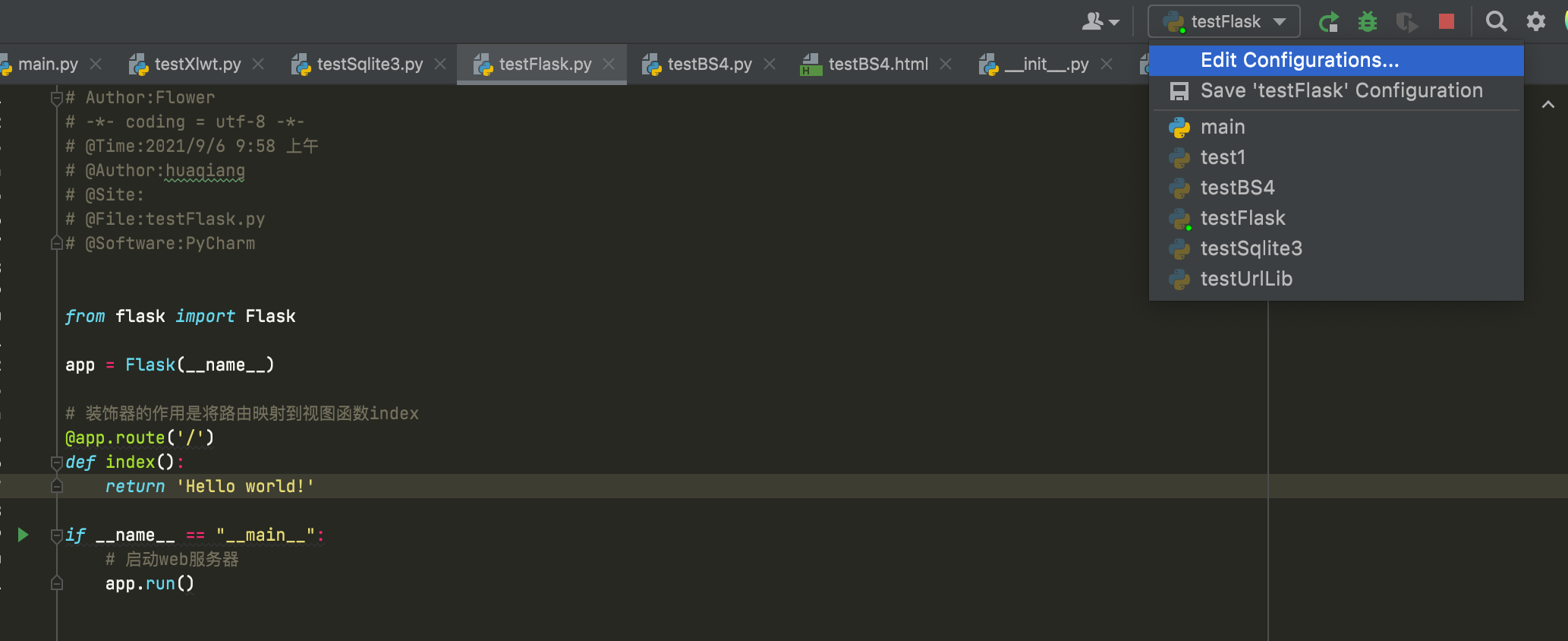Select the test1 run configuration
1568x641 pixels.
coord(1337,157)
